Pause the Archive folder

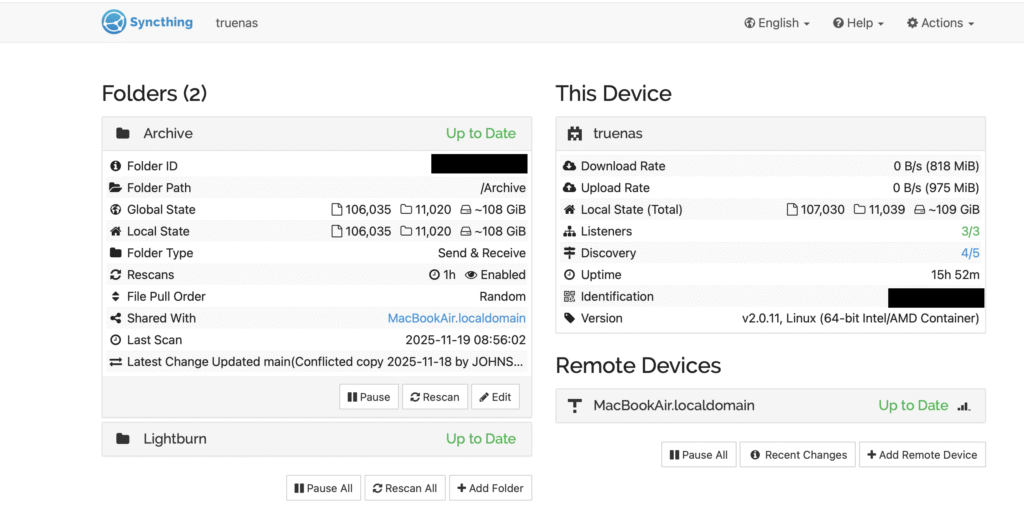tap(369, 397)
